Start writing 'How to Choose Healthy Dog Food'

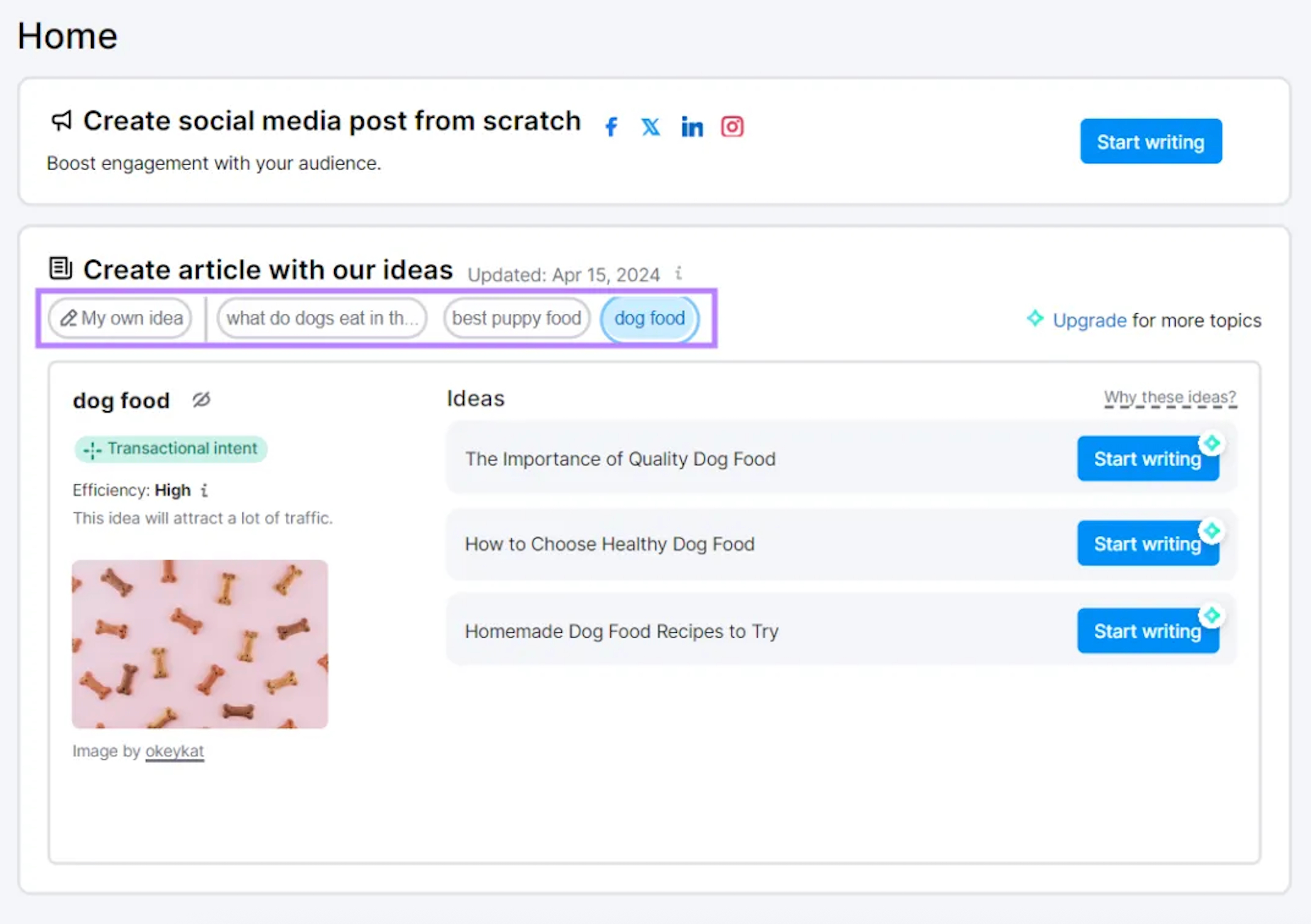1147,543
